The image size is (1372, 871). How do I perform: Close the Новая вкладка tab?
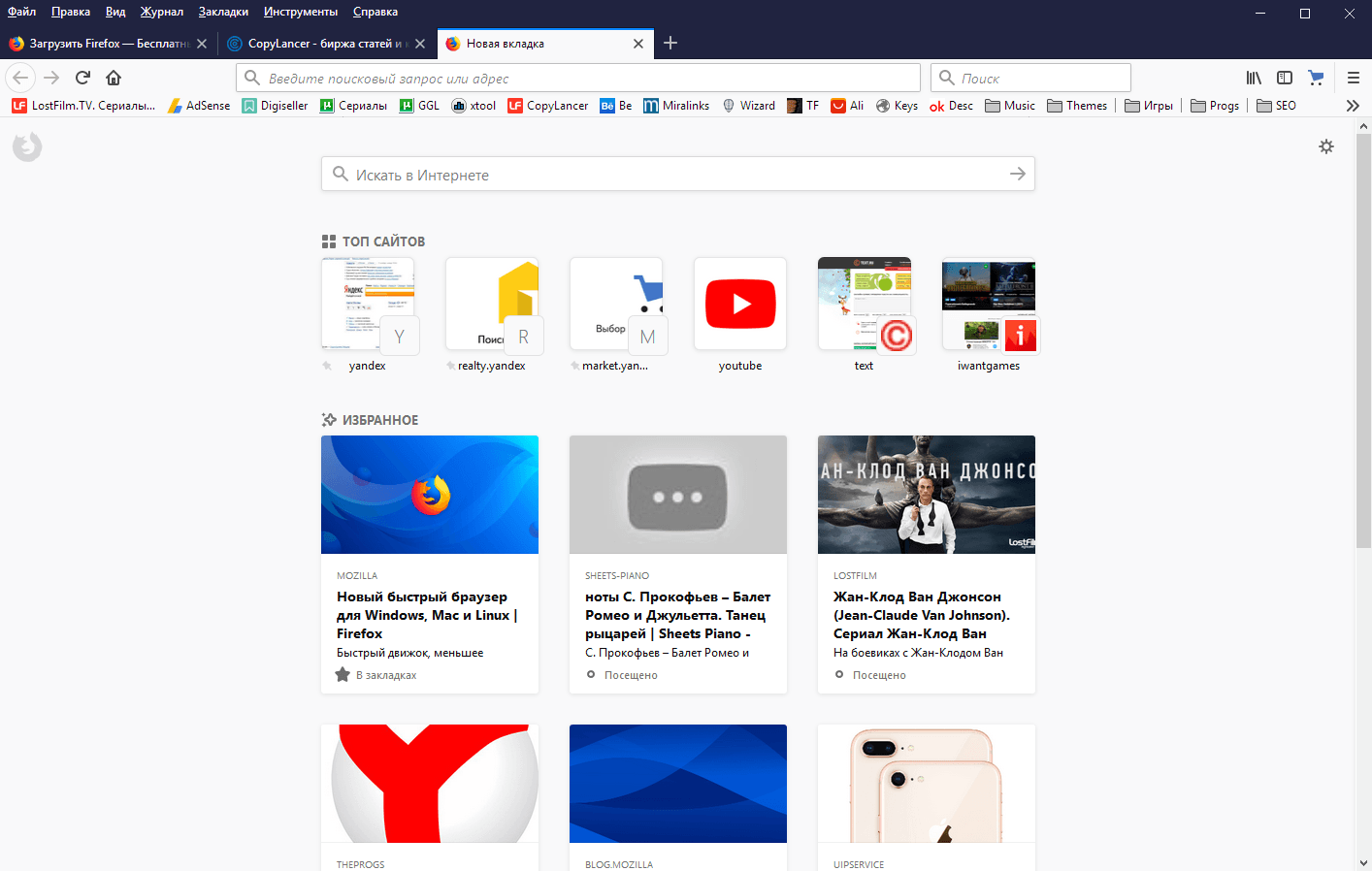638,44
